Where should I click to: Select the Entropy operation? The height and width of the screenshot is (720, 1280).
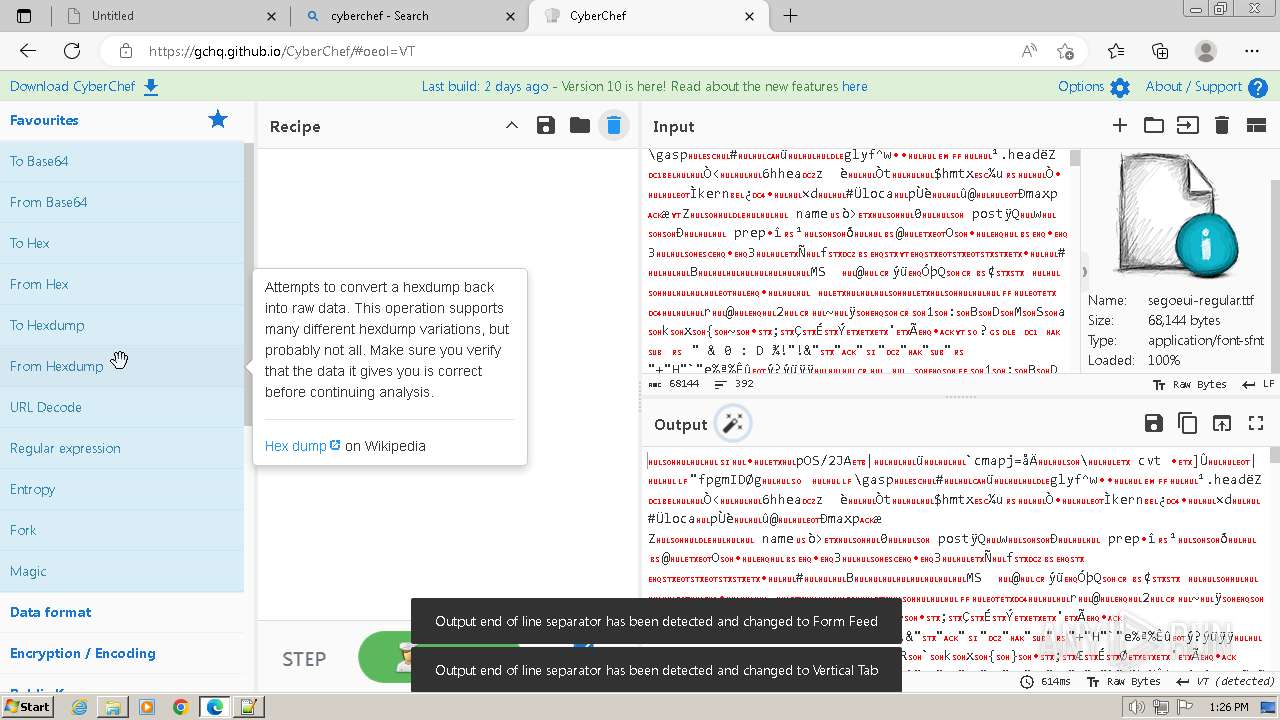point(122,489)
